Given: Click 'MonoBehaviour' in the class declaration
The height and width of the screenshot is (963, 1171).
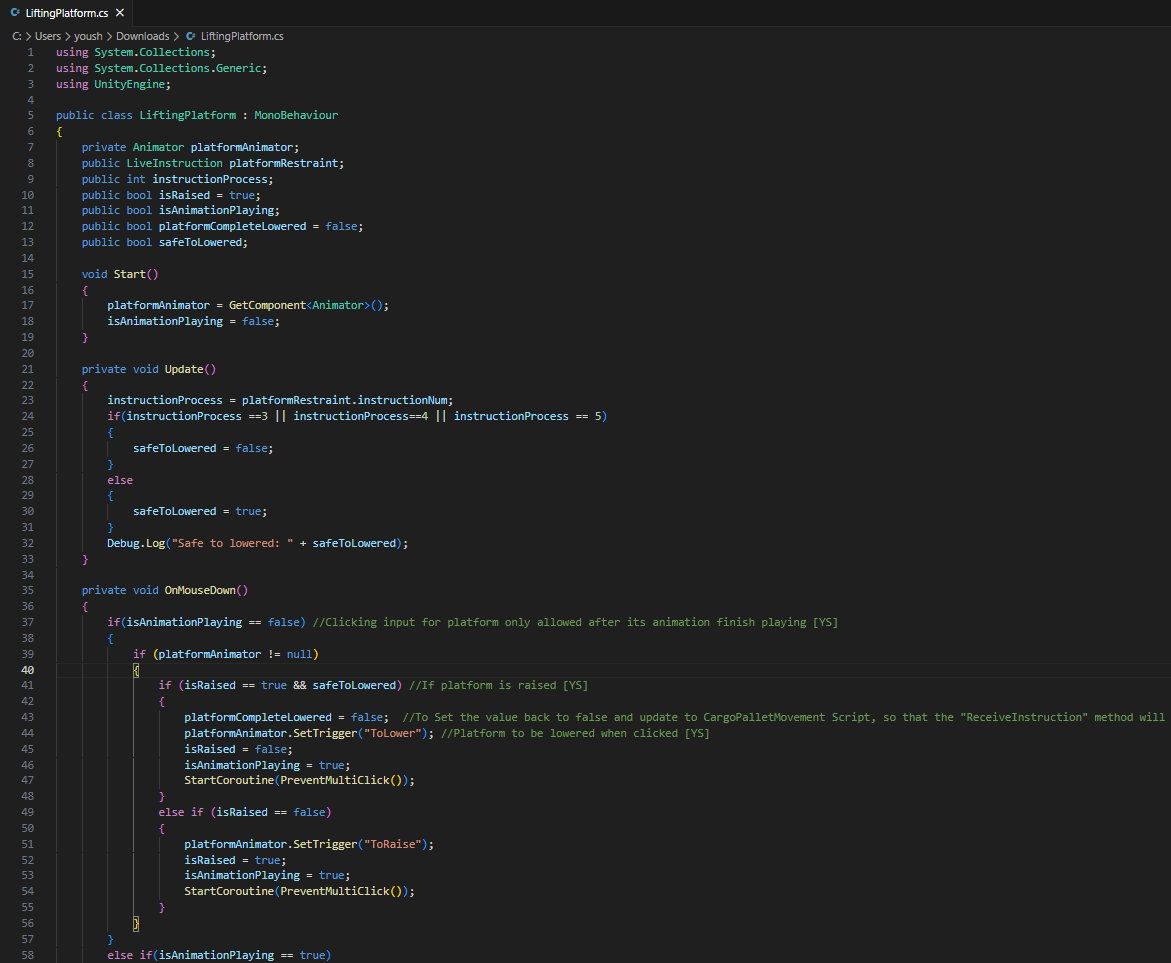Looking at the screenshot, I should (296, 115).
